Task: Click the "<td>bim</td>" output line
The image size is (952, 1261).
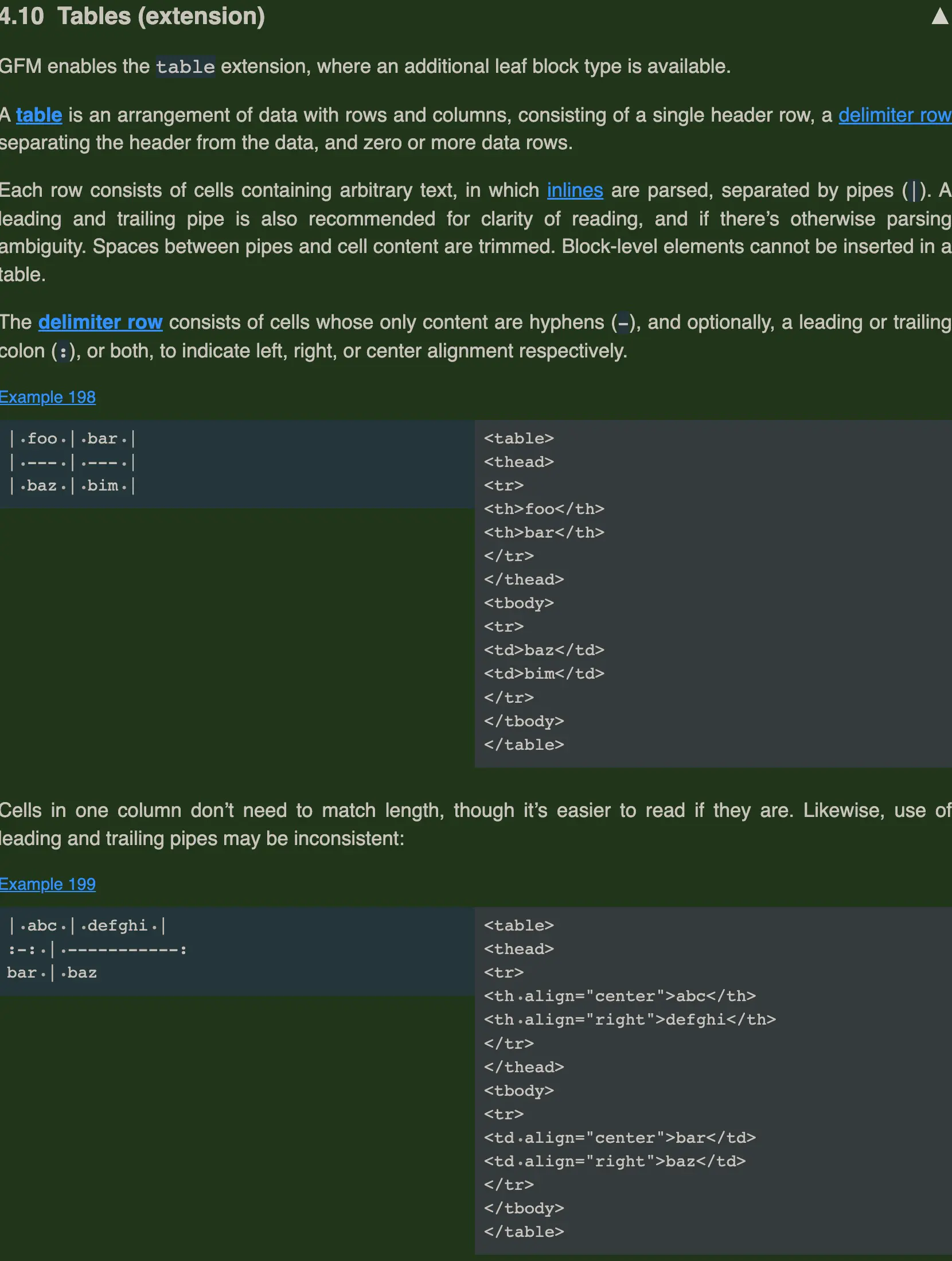Action: [544, 674]
